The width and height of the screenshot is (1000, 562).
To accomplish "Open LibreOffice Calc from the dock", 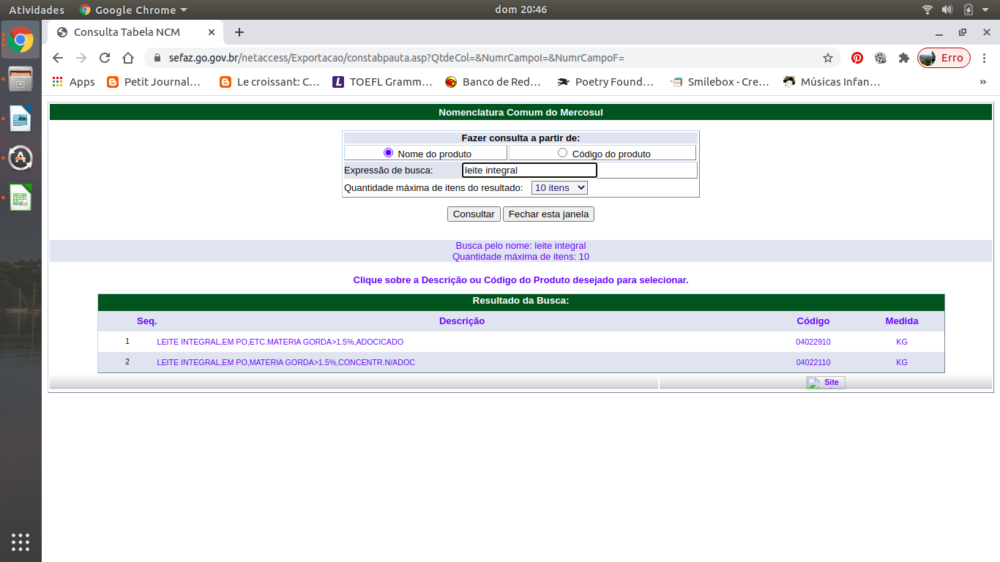I will coord(21,197).
